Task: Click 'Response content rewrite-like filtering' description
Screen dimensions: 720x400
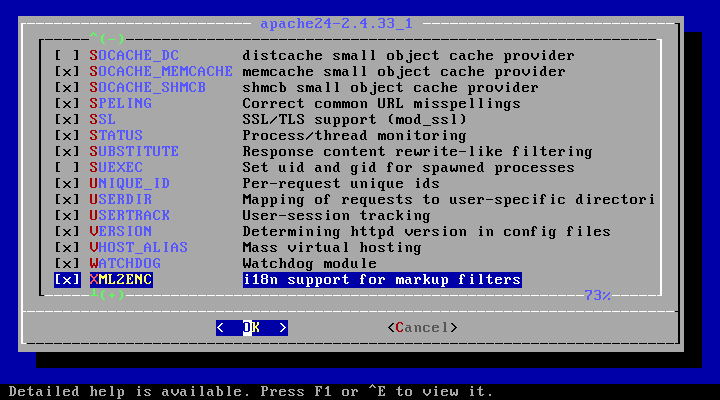Action: (417, 152)
